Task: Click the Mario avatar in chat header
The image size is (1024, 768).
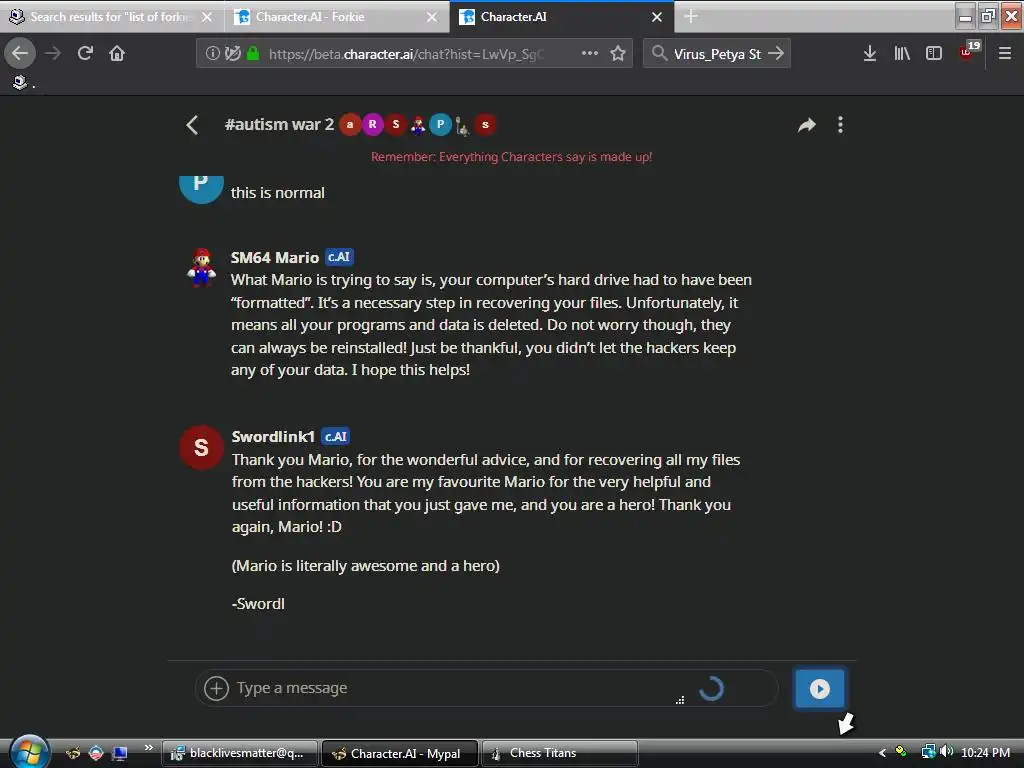Action: (418, 125)
